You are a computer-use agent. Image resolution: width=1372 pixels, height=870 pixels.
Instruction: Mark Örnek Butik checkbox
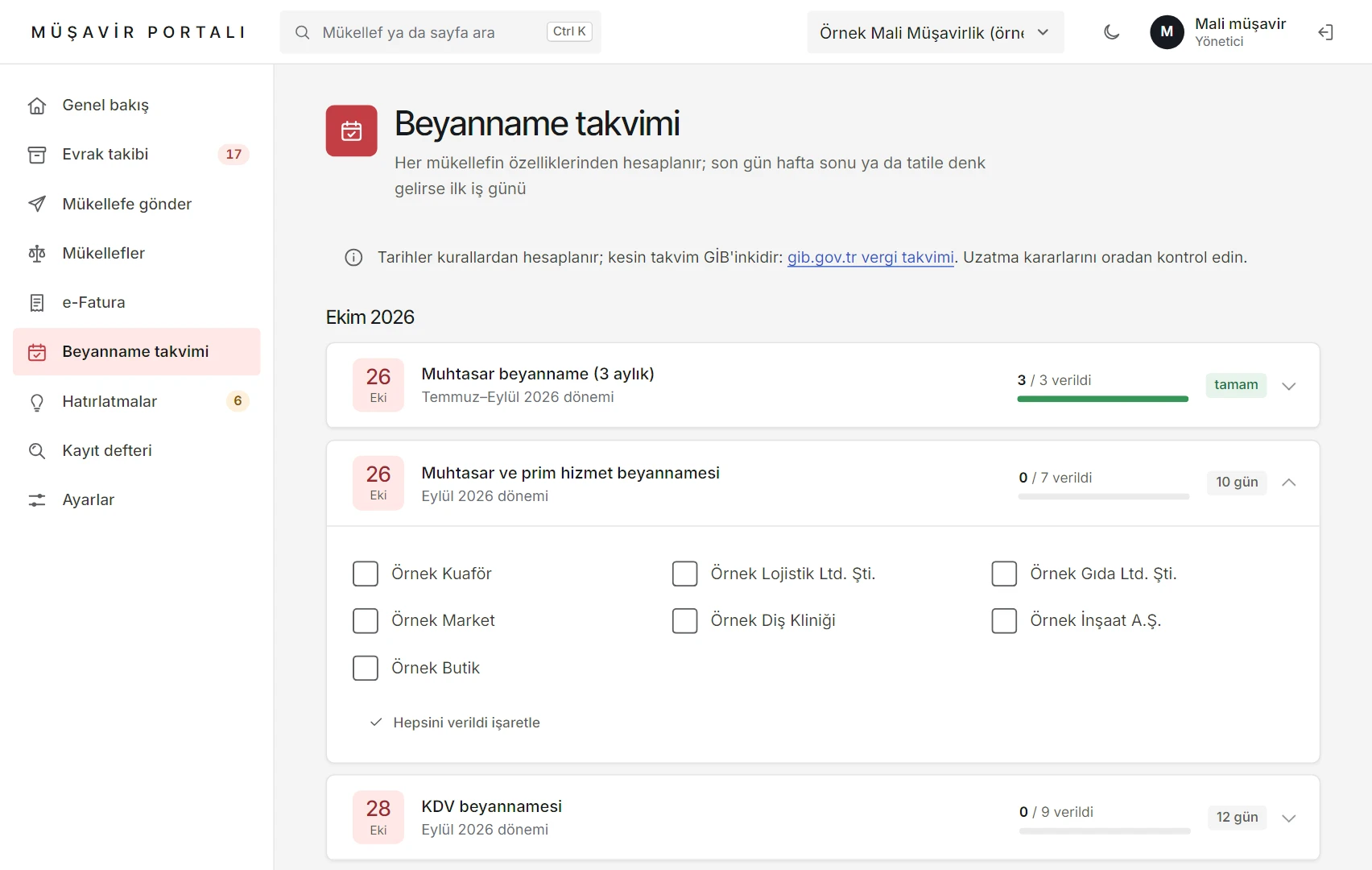tap(366, 668)
